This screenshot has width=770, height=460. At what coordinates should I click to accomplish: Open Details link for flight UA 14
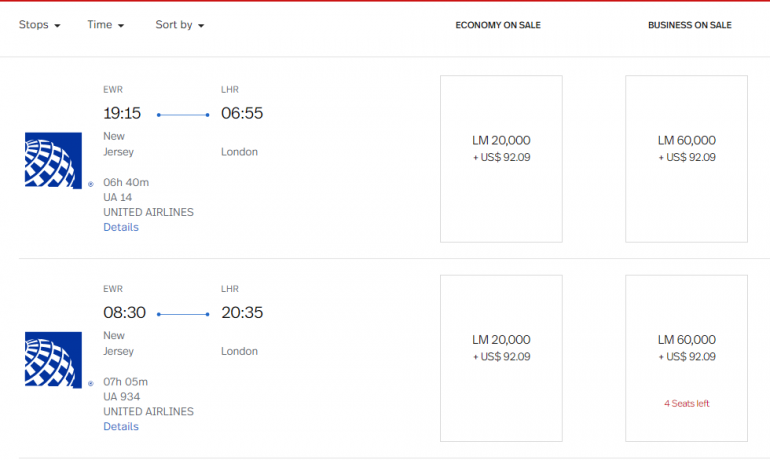pos(121,227)
